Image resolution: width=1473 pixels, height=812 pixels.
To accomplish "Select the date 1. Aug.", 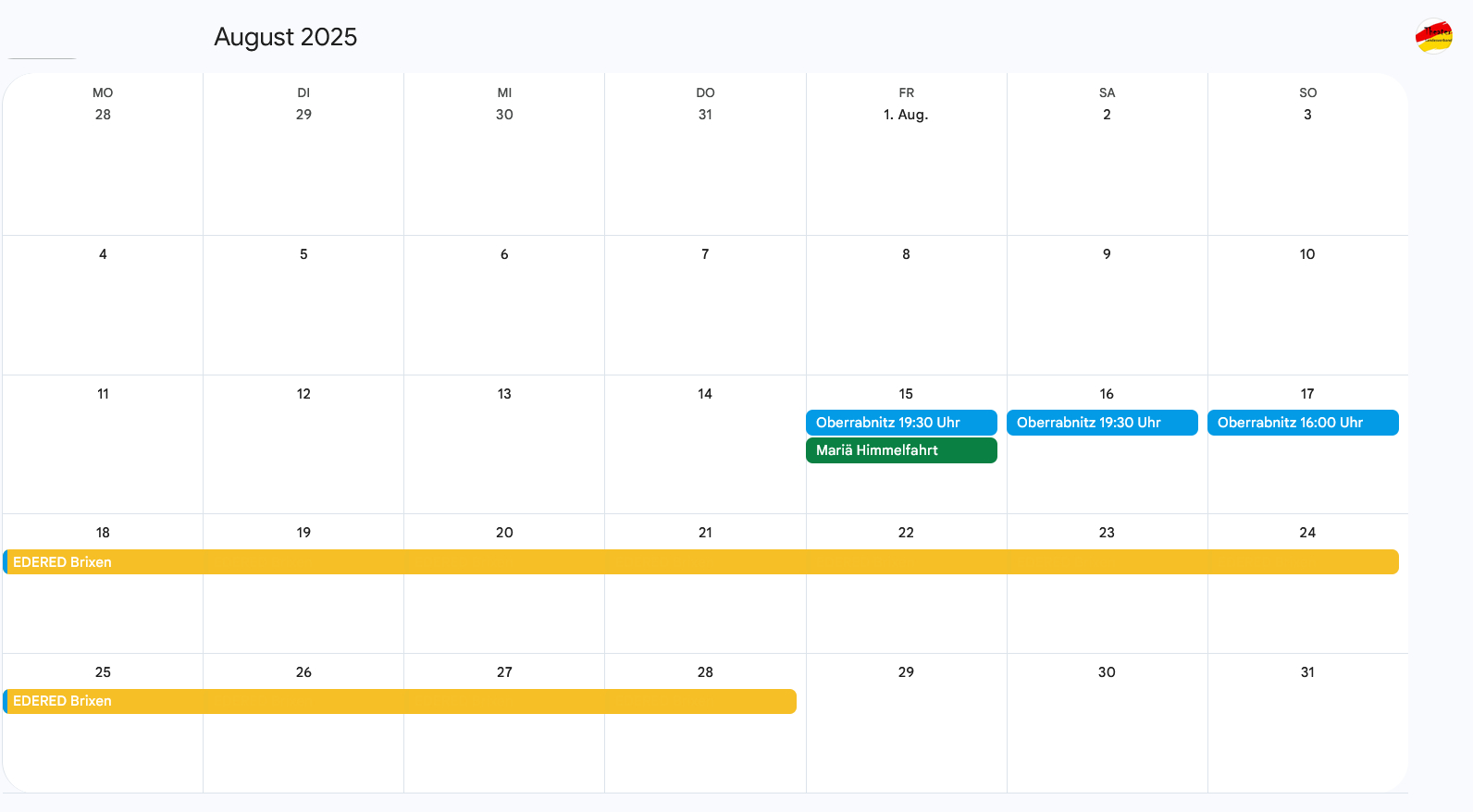I will coord(906,115).
